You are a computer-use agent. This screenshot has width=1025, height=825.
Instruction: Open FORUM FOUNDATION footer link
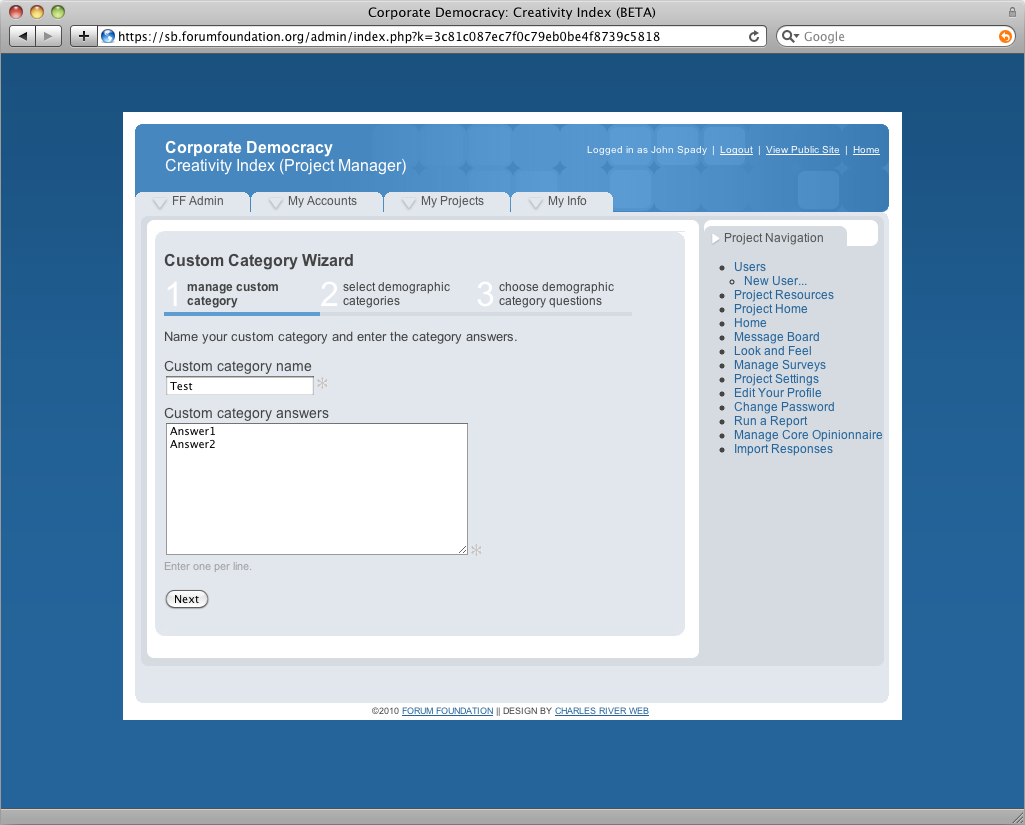pyautogui.click(x=447, y=711)
